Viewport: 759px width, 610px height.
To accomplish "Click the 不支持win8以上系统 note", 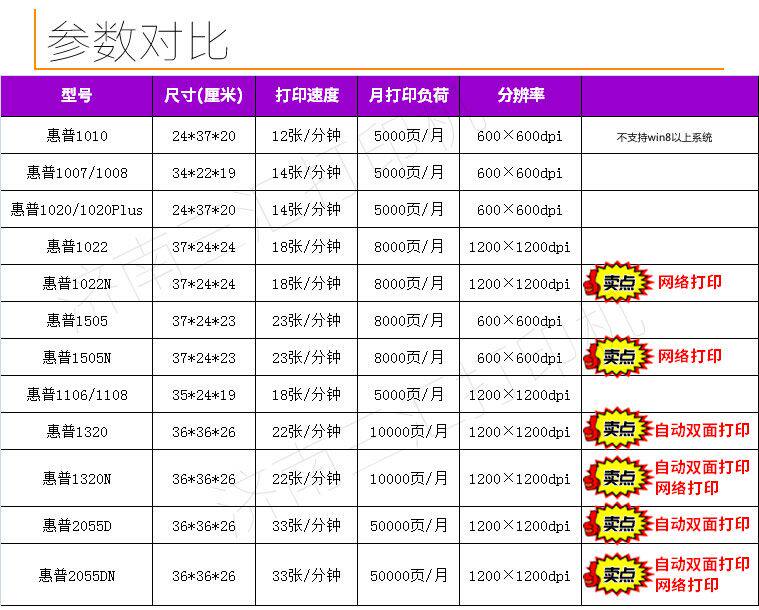I will (664, 137).
